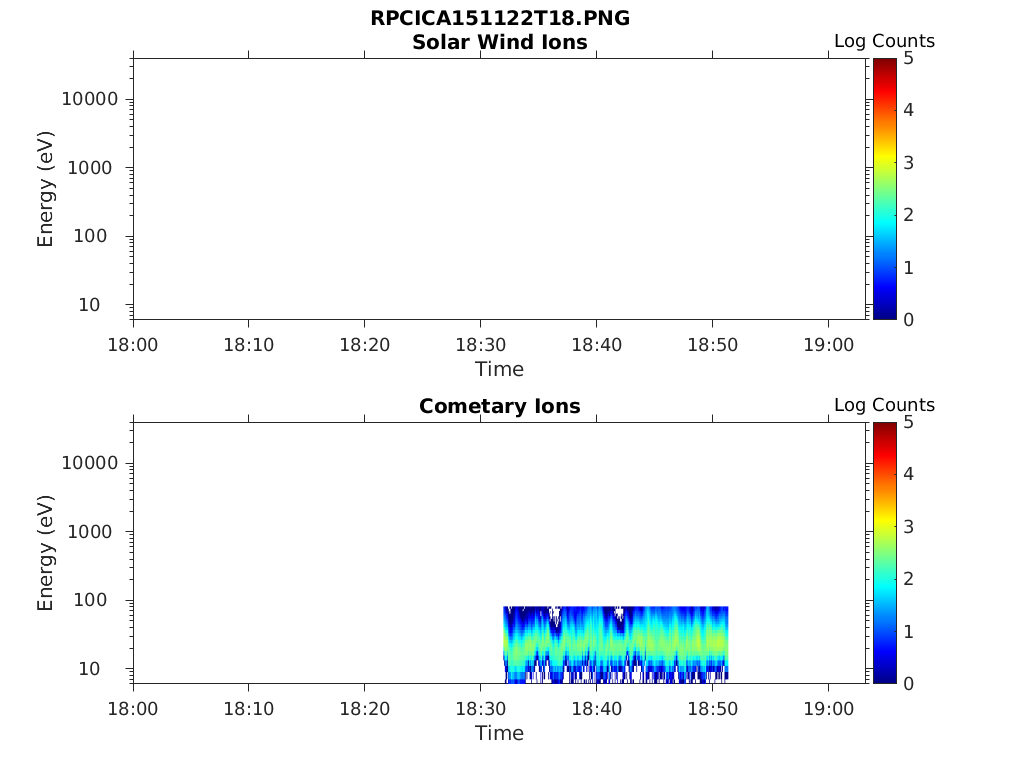Screen dimensions: 1024x768
Task: Click the 18:20 tick label of Solar Wind plot
Action: (364, 345)
